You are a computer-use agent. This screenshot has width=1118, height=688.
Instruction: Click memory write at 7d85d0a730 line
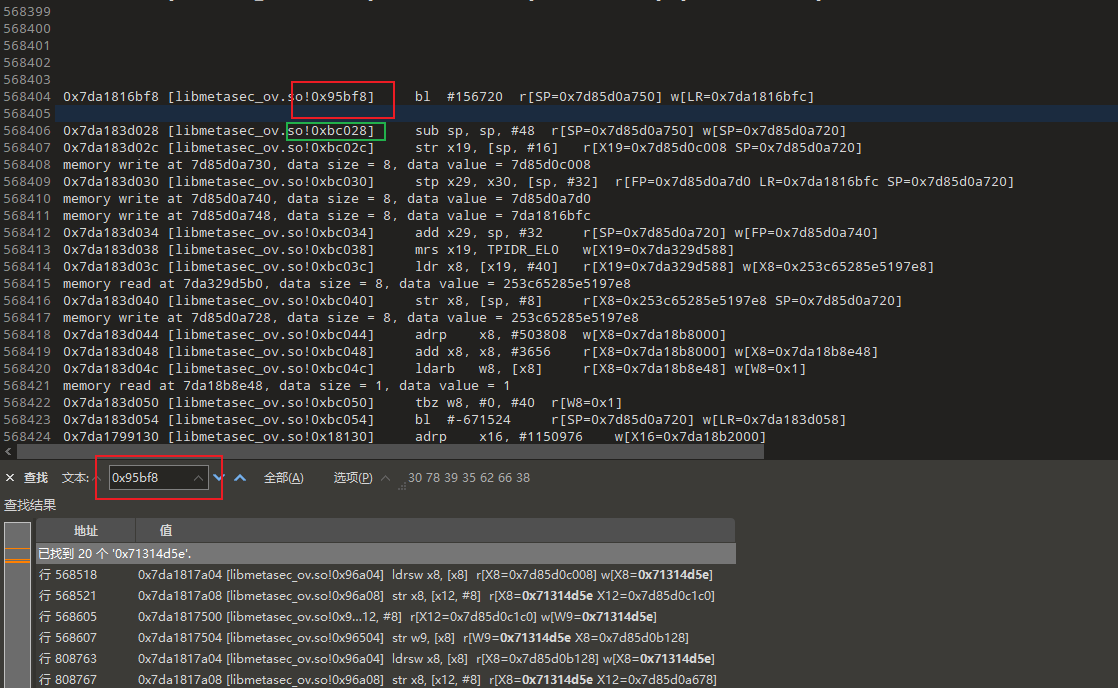pyautogui.click(x=327, y=165)
